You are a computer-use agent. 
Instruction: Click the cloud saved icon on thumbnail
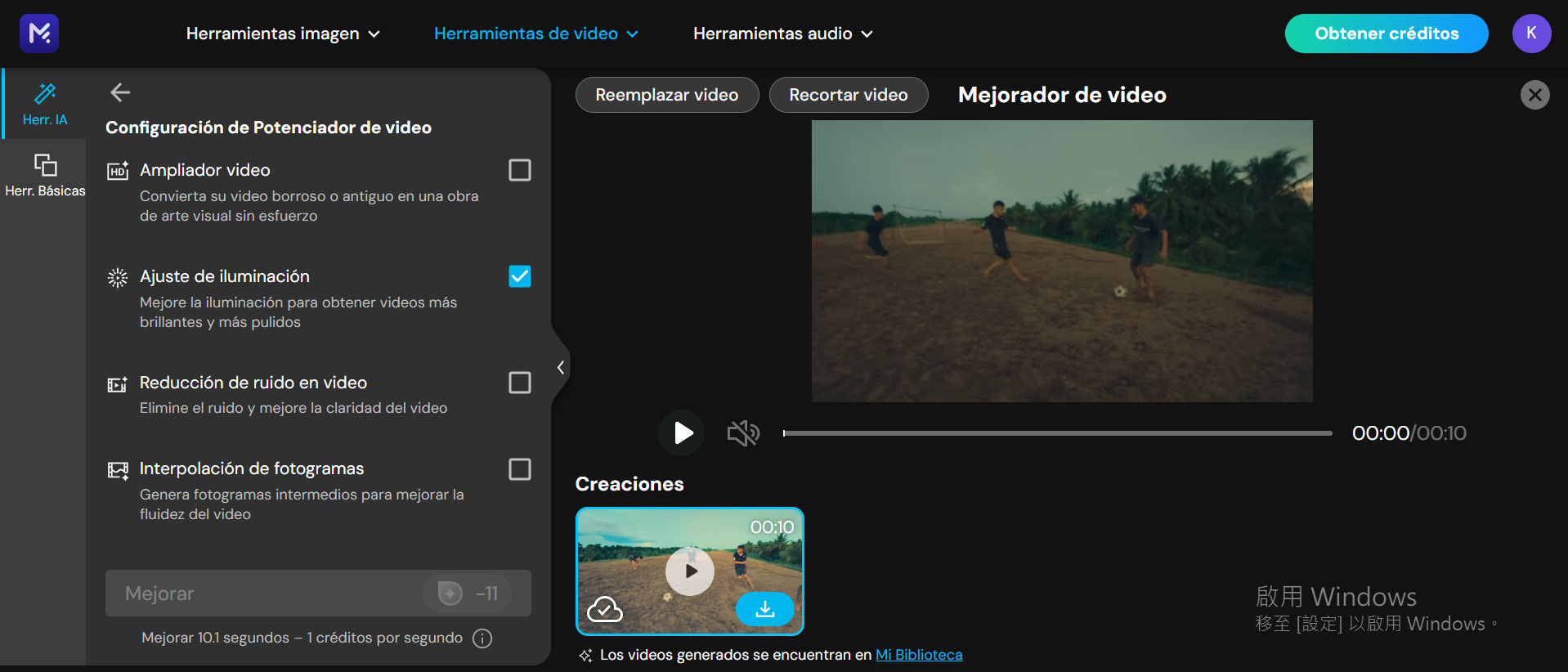coord(605,609)
